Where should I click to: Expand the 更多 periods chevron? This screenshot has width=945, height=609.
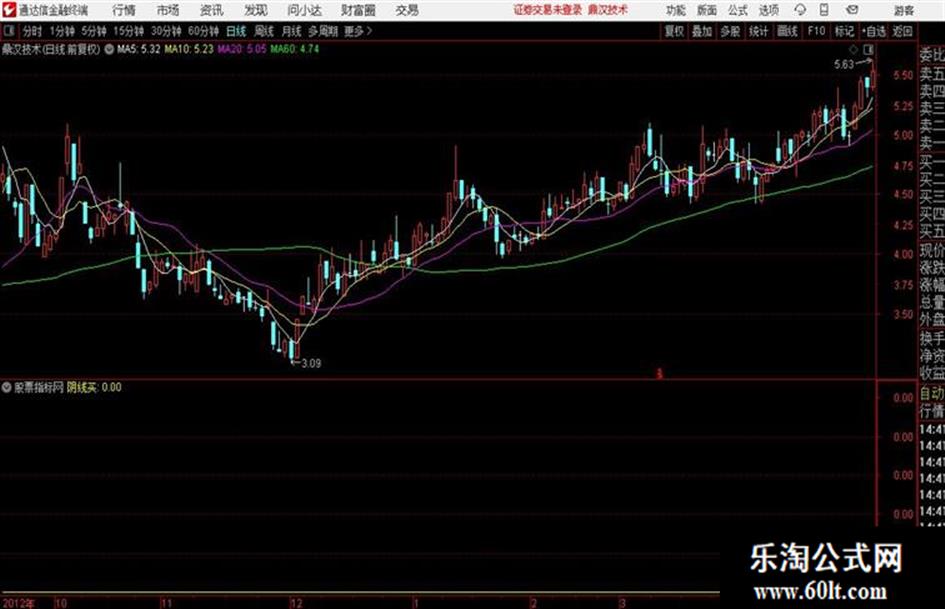pyautogui.click(x=358, y=31)
